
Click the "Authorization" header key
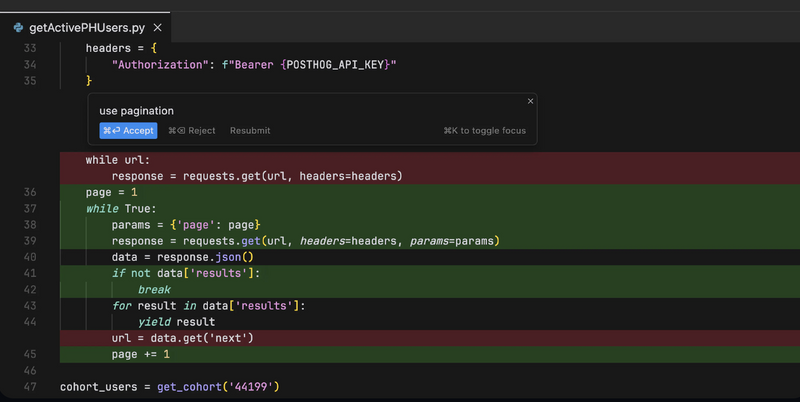[x=160, y=65]
